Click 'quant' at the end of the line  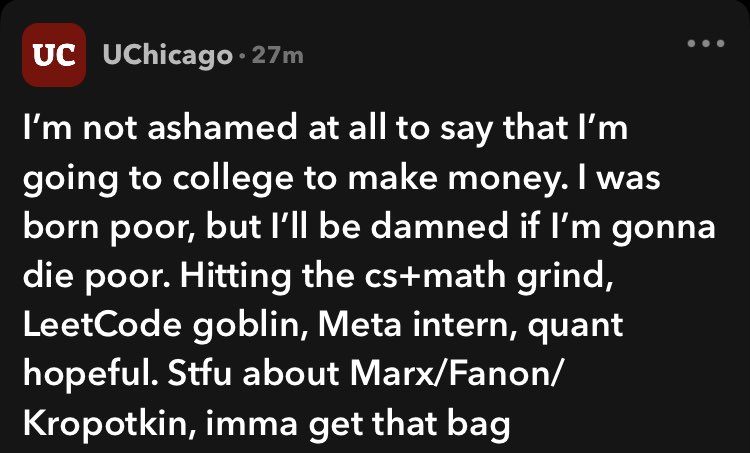click(575, 327)
